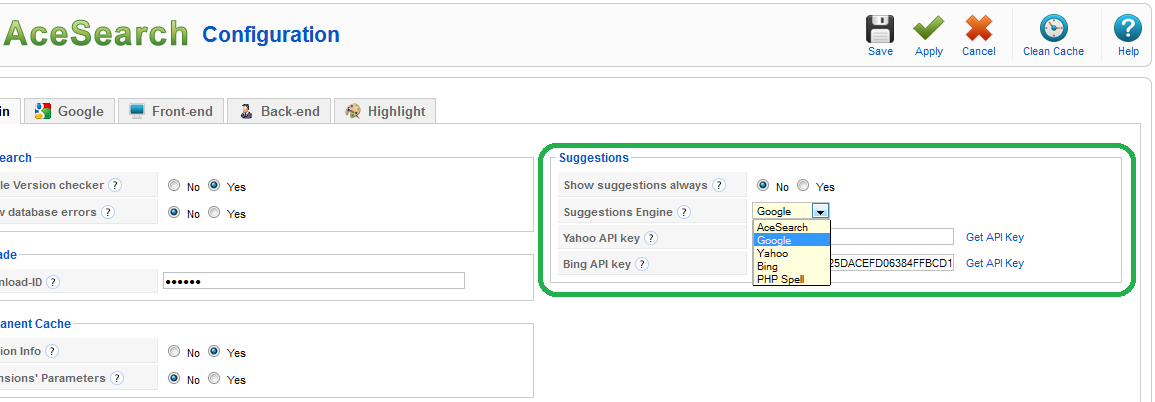Switch to the Google tab
This screenshot has width=1155, height=402.
[70, 111]
